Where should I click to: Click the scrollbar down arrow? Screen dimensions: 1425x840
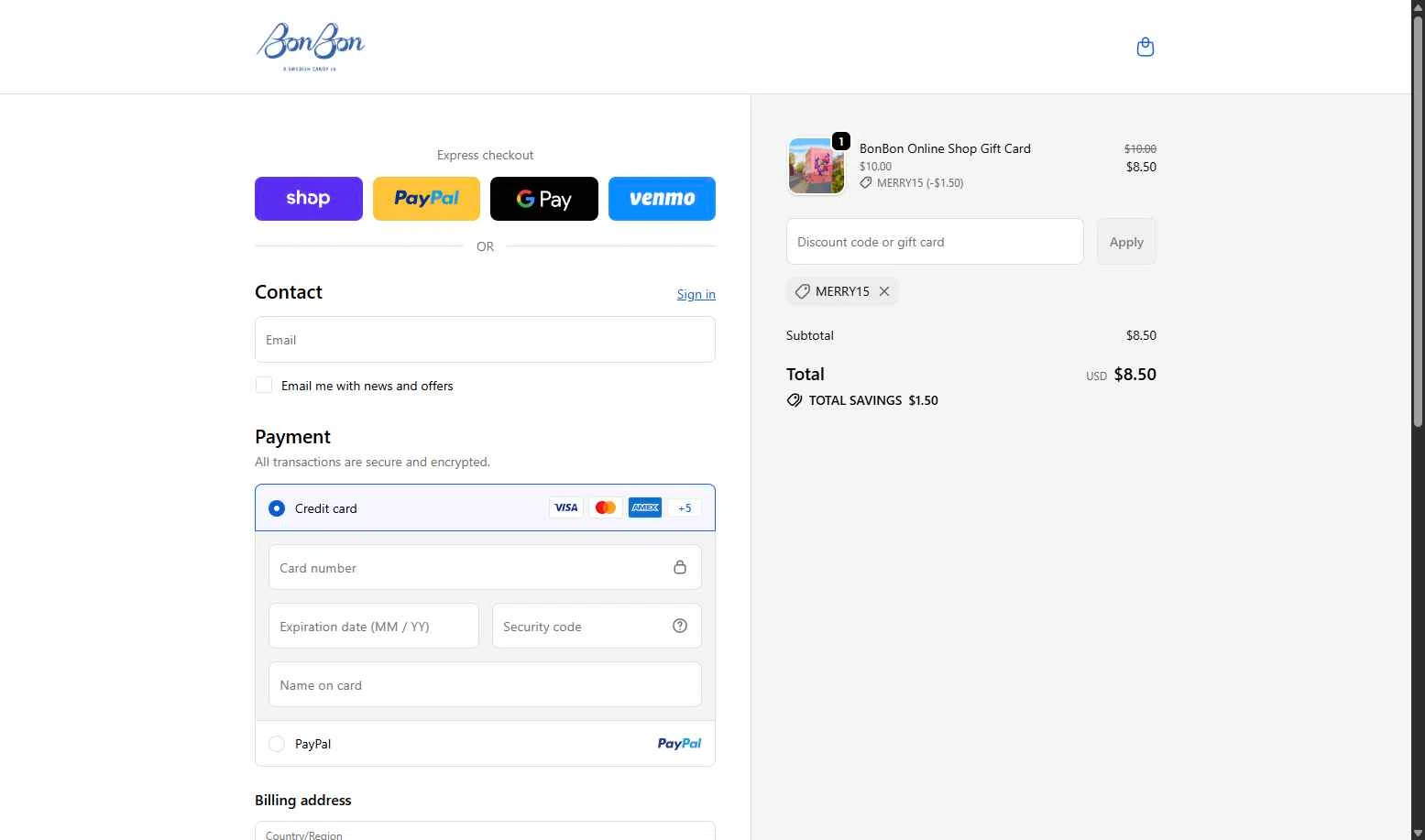coord(1418,833)
